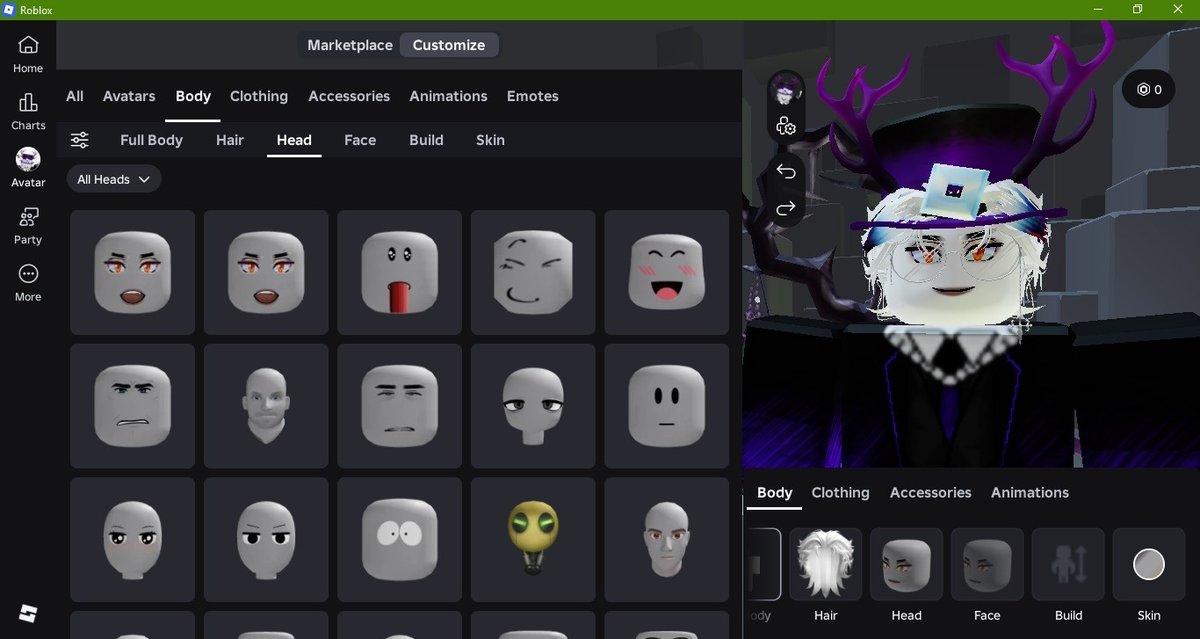The width and height of the screenshot is (1200, 639).
Task: Open the Charts sidebar icon
Action: click(x=28, y=111)
